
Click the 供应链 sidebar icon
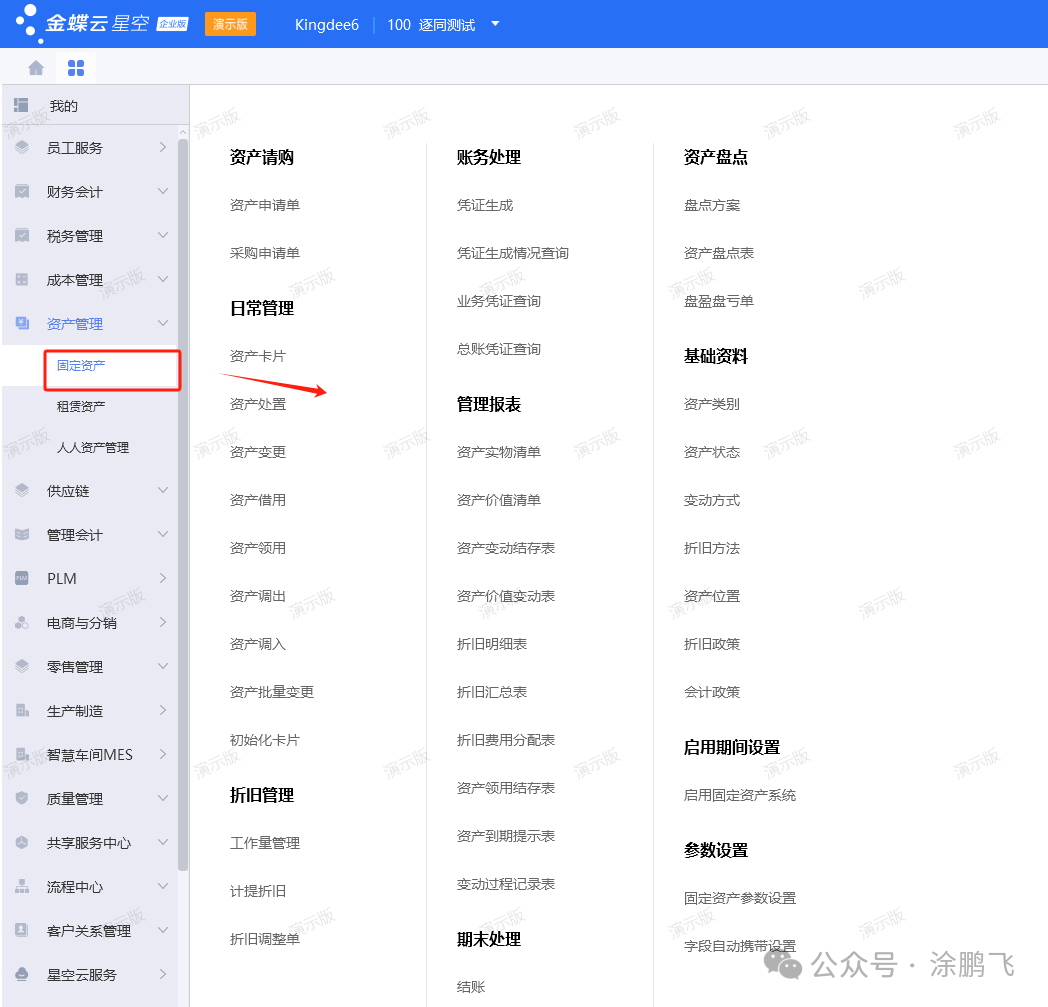(x=22, y=491)
